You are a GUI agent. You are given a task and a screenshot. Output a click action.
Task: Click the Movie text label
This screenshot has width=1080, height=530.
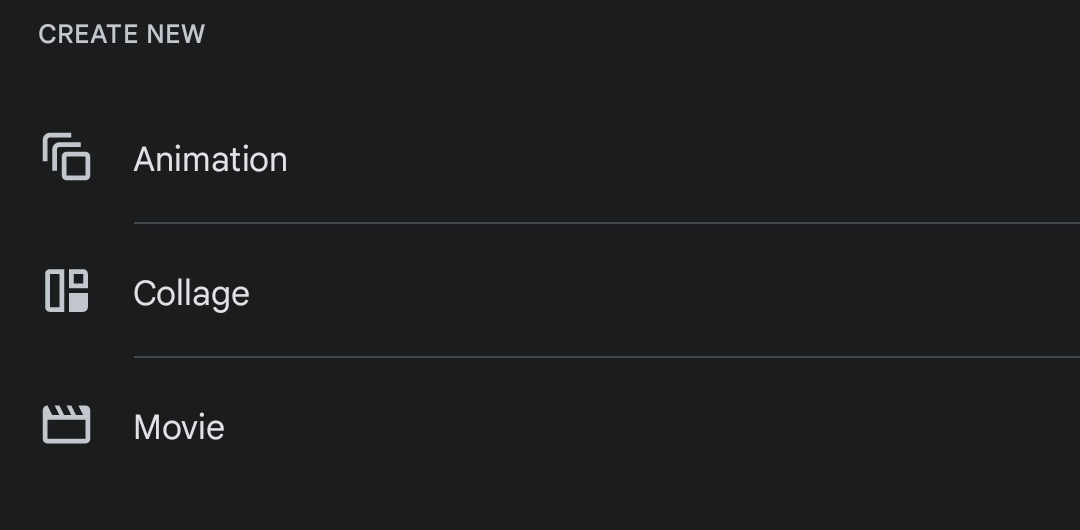point(179,428)
